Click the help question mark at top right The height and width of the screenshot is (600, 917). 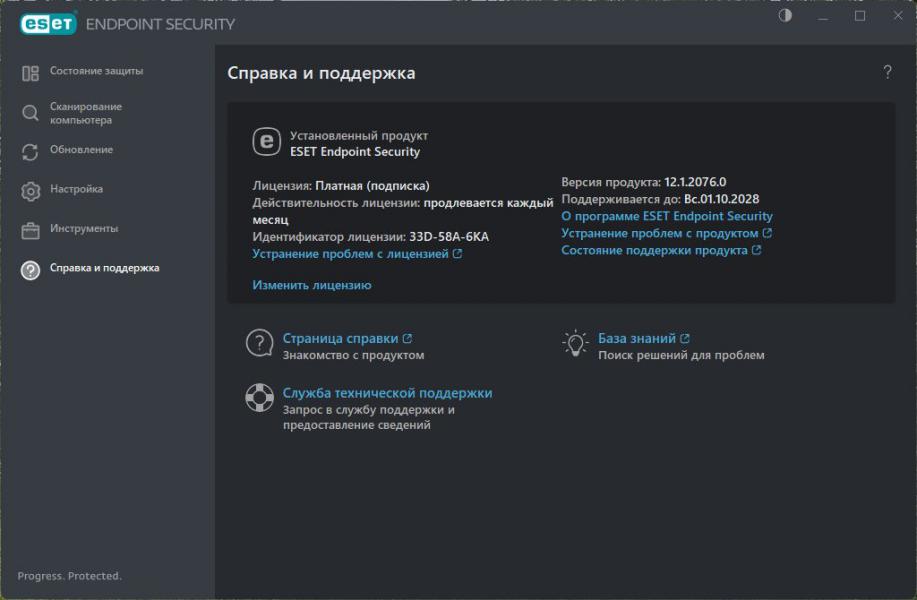click(x=887, y=72)
